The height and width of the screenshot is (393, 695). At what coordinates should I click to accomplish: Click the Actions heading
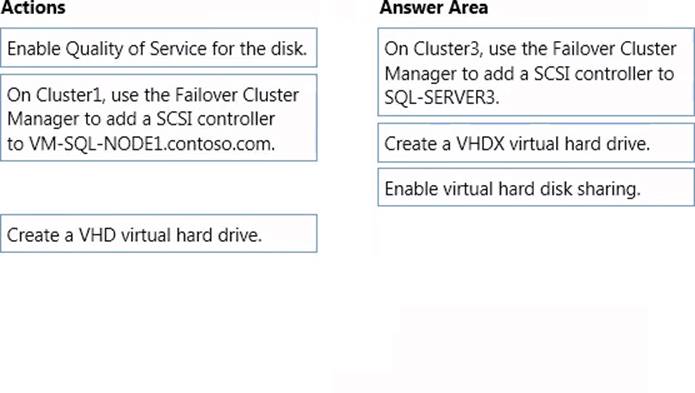tap(33, 8)
